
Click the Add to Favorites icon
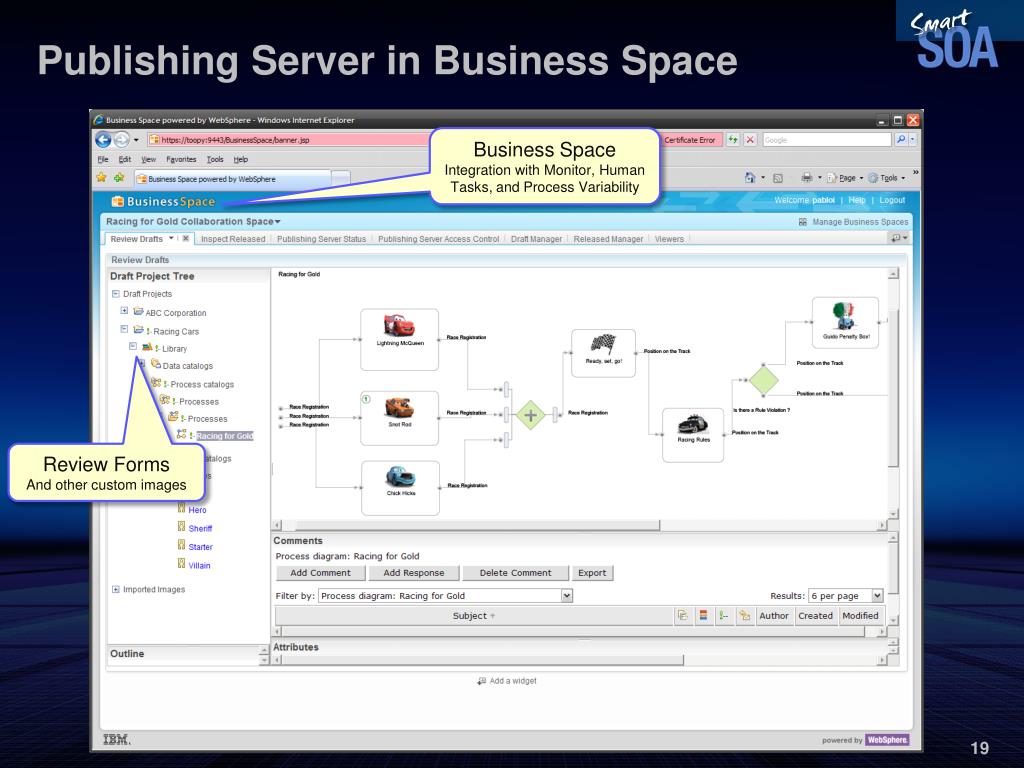click(x=119, y=178)
